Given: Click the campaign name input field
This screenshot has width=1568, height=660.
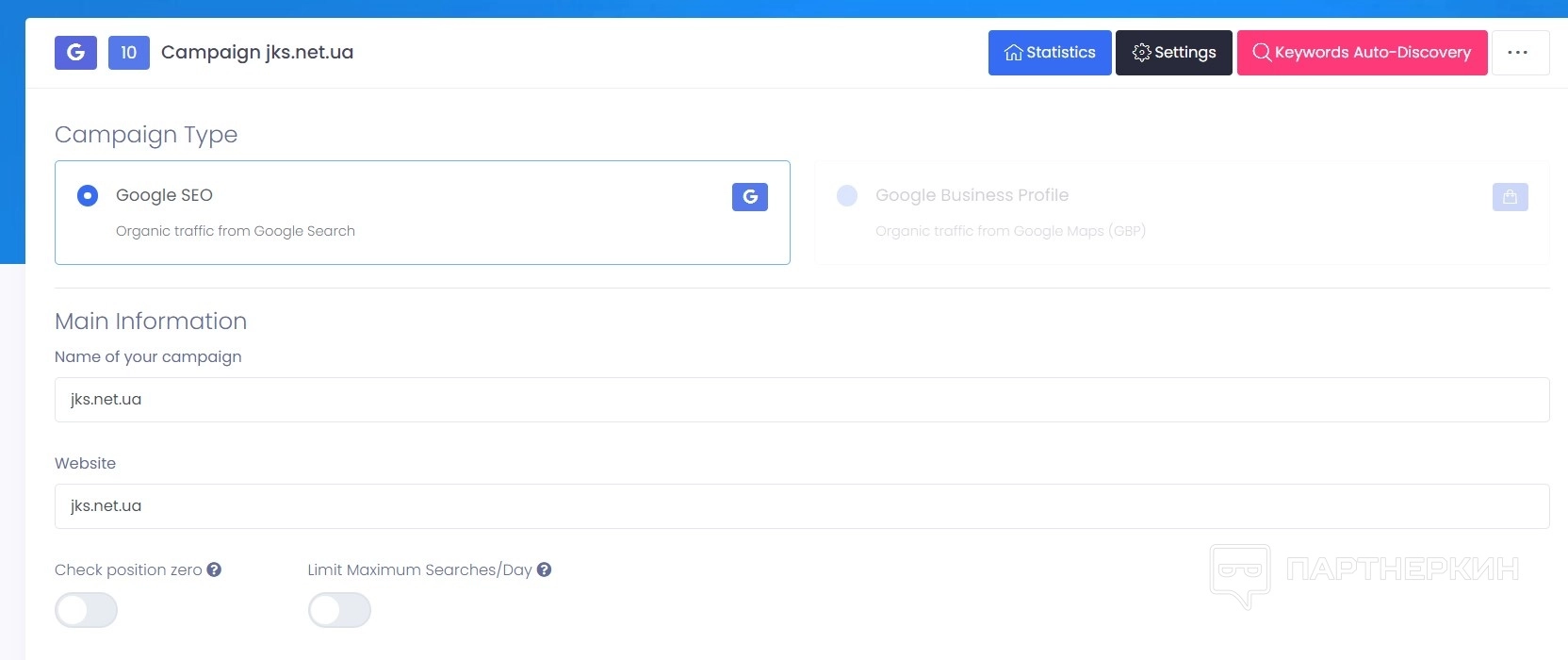Looking at the screenshot, I should point(801,400).
